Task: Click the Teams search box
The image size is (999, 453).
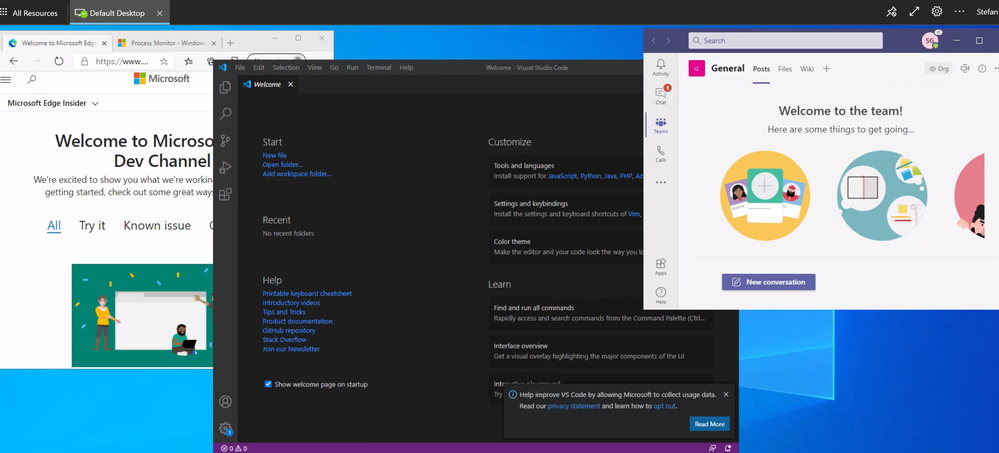Action: coord(786,41)
